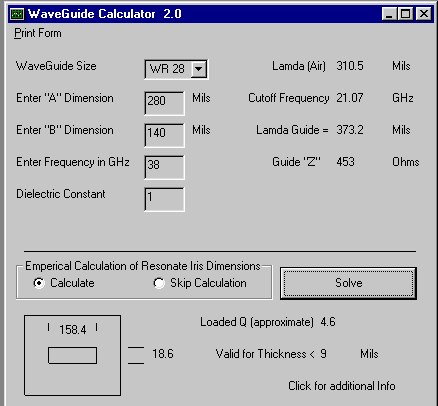Viewport: 438px width, 406px height.
Task: Focus the Frequency in GHz input box
Action: tap(165, 168)
